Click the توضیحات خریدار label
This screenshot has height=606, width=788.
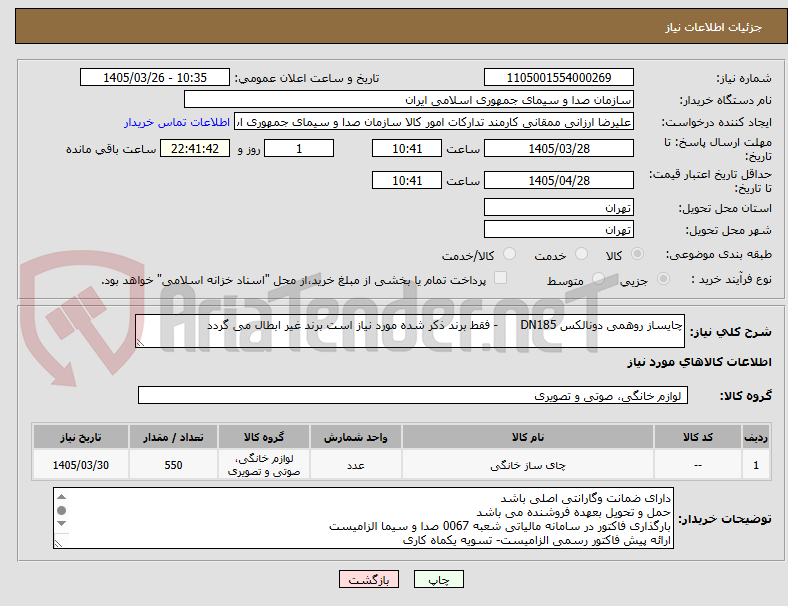725,519
